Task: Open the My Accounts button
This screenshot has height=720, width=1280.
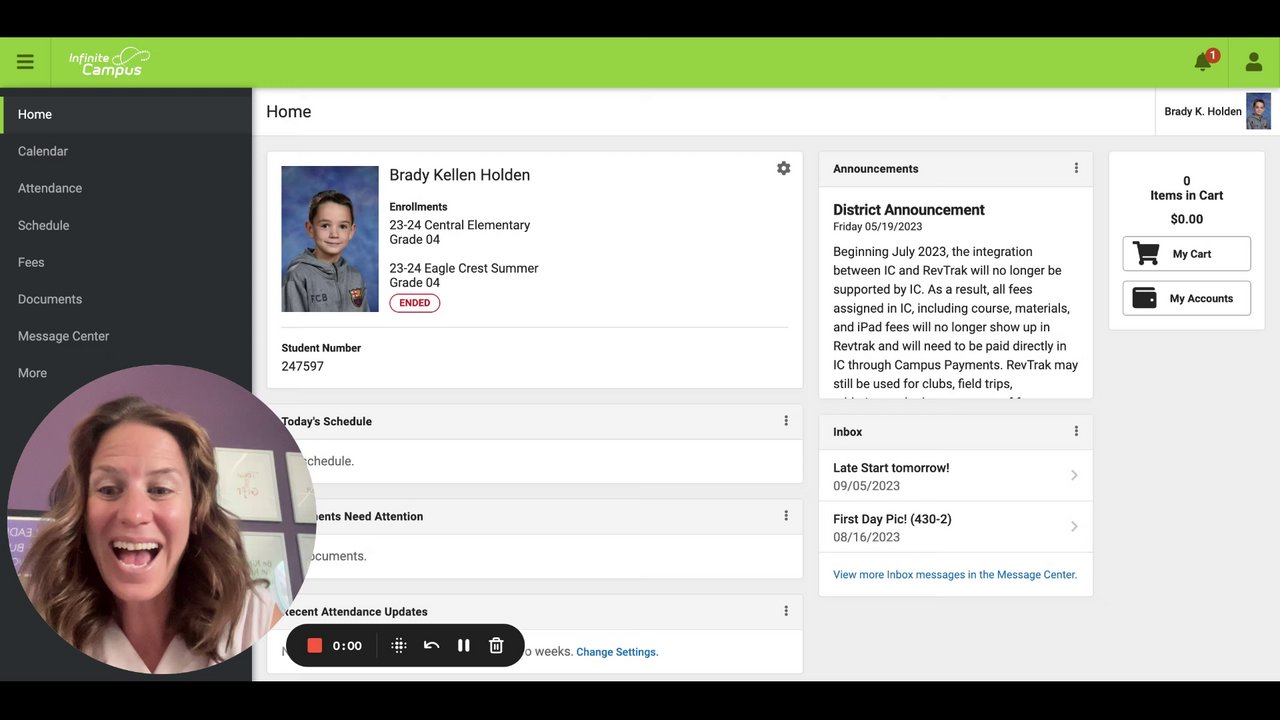Action: 1186,298
